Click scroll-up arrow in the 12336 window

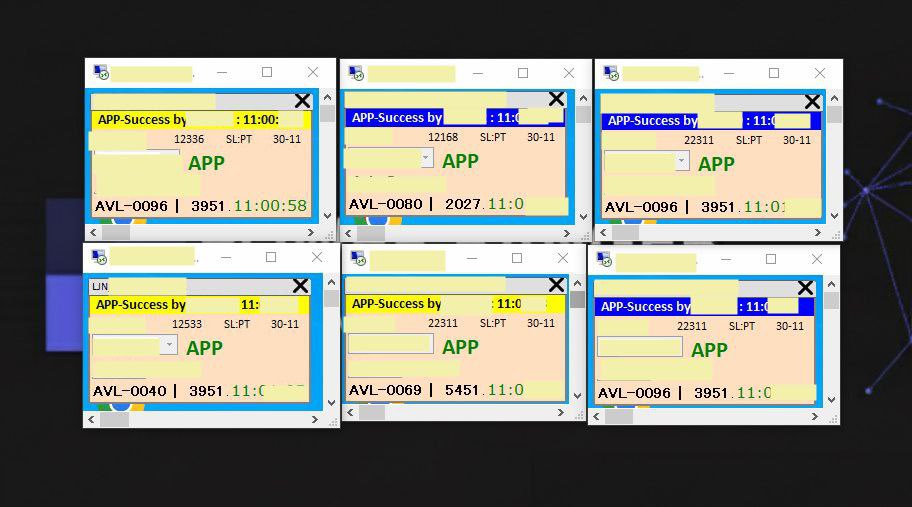(327, 97)
